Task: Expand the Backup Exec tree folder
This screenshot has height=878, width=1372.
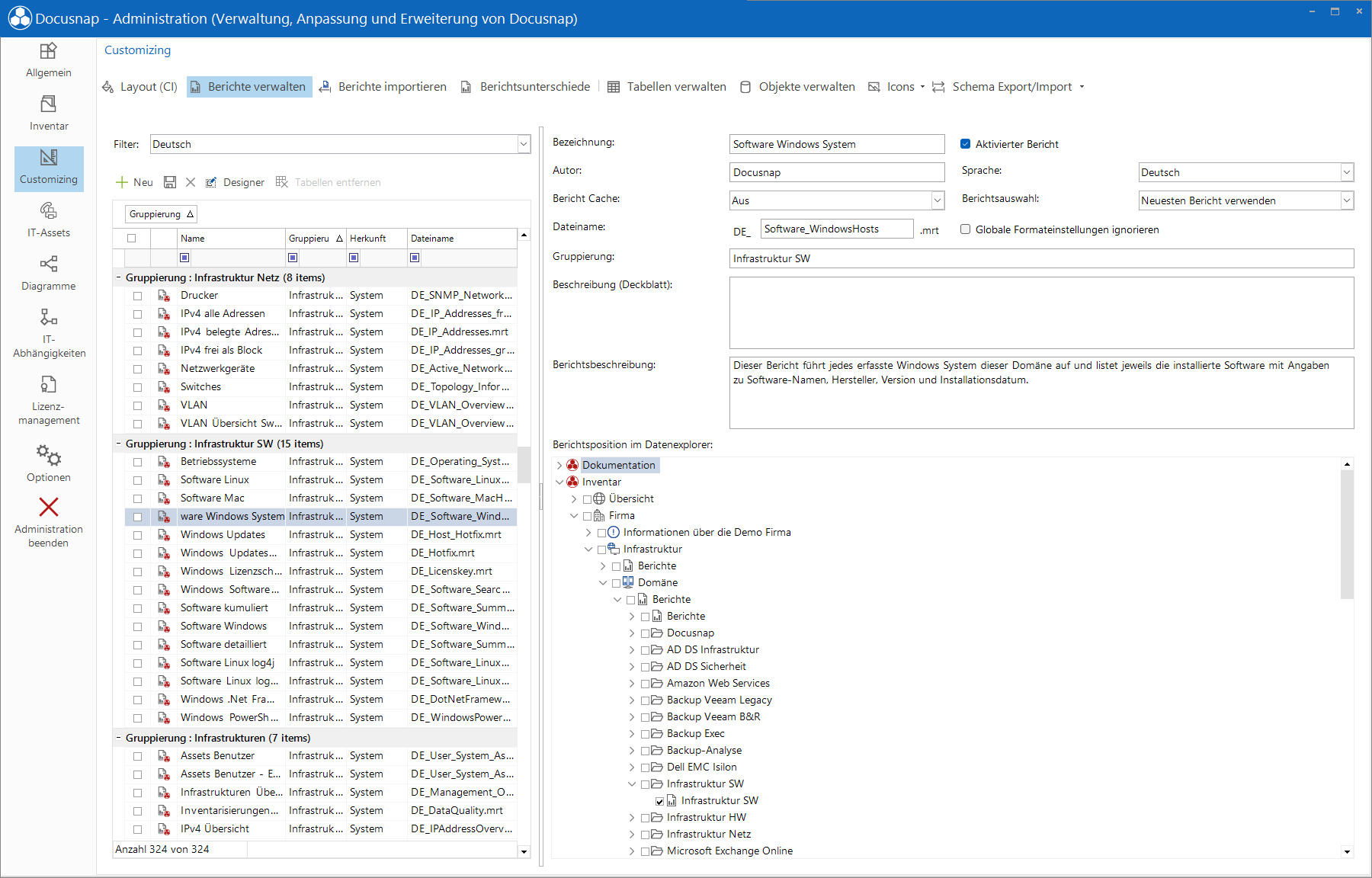Action: [x=632, y=734]
